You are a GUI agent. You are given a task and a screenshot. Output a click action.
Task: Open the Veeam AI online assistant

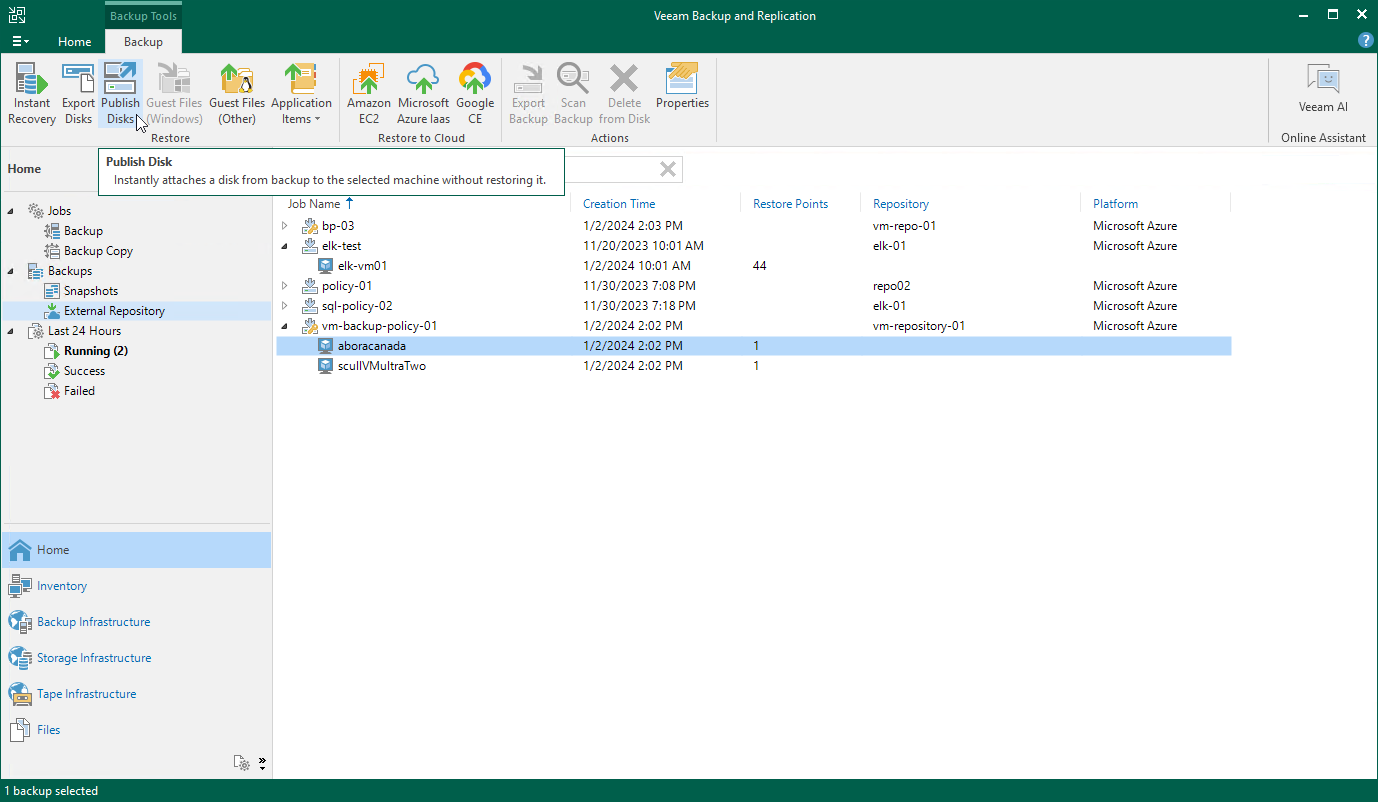pyautogui.click(x=1323, y=88)
